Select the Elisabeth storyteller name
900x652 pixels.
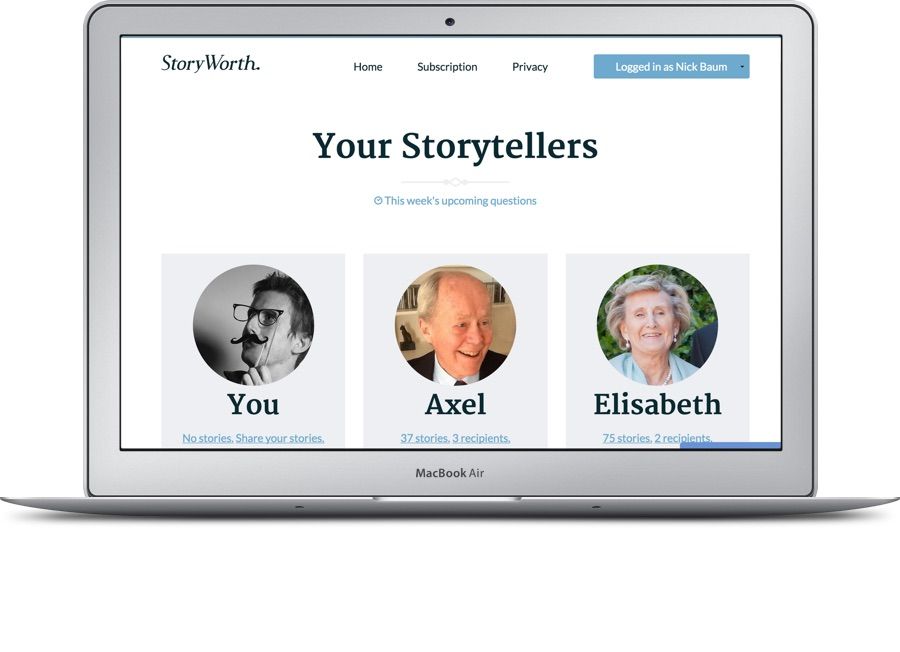point(657,404)
